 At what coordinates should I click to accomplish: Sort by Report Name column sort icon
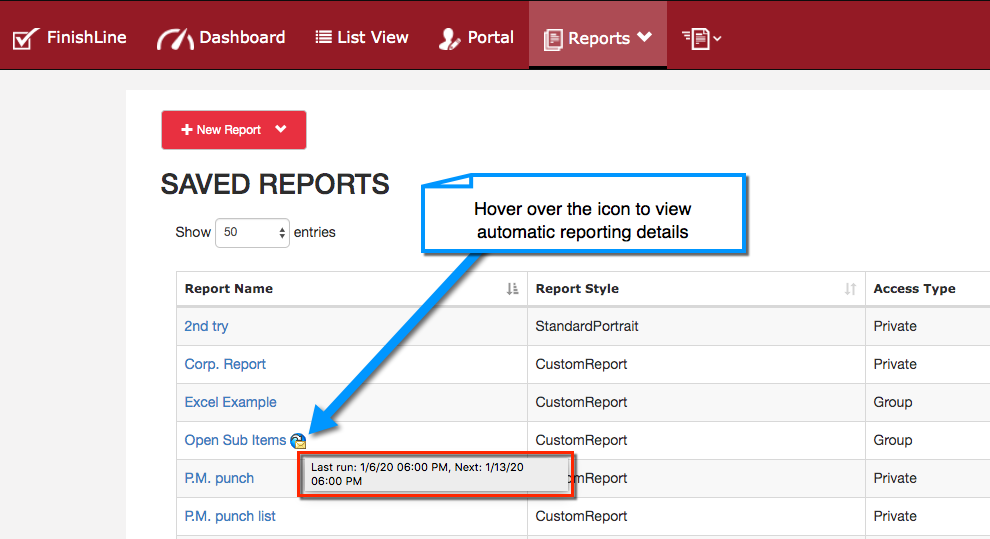512,289
